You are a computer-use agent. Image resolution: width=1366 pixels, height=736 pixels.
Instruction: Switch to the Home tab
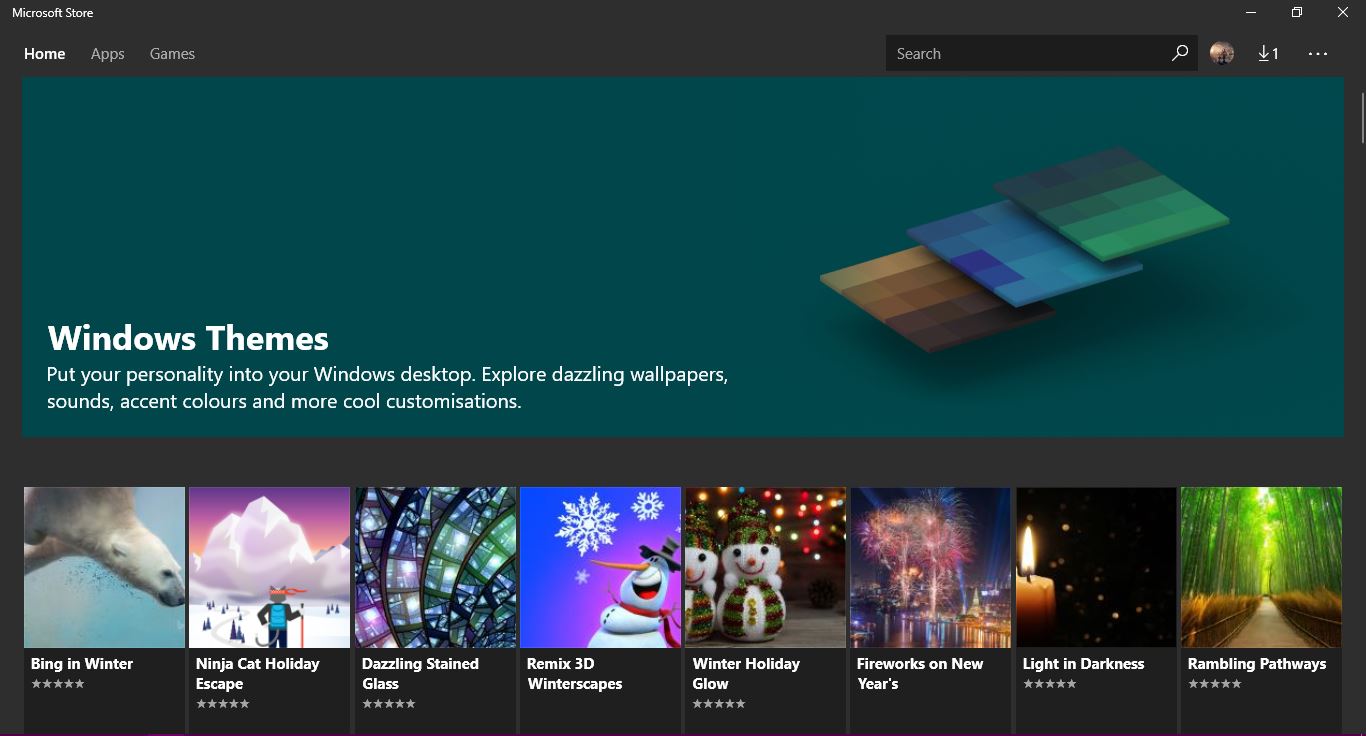tap(45, 54)
